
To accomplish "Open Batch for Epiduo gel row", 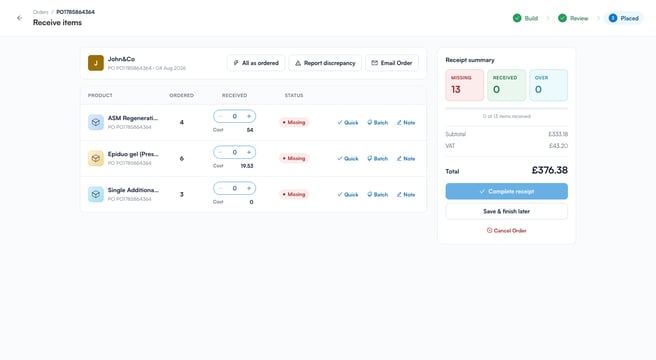I will click(377, 159).
